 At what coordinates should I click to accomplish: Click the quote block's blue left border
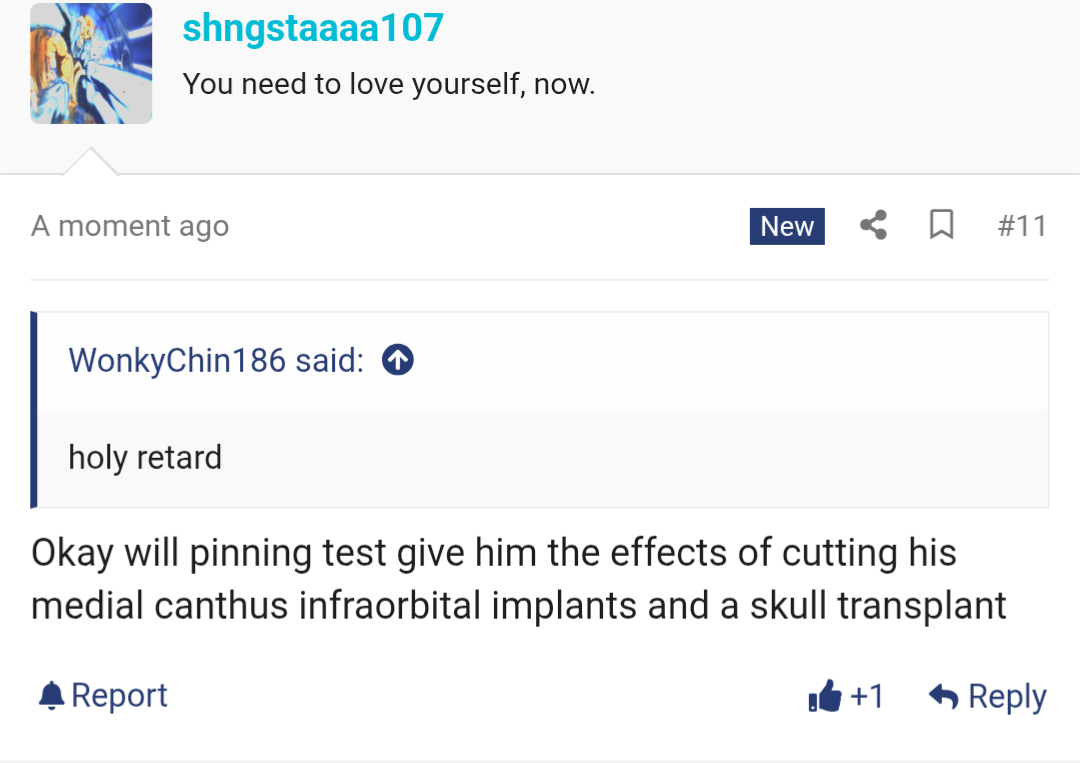tap(34, 410)
